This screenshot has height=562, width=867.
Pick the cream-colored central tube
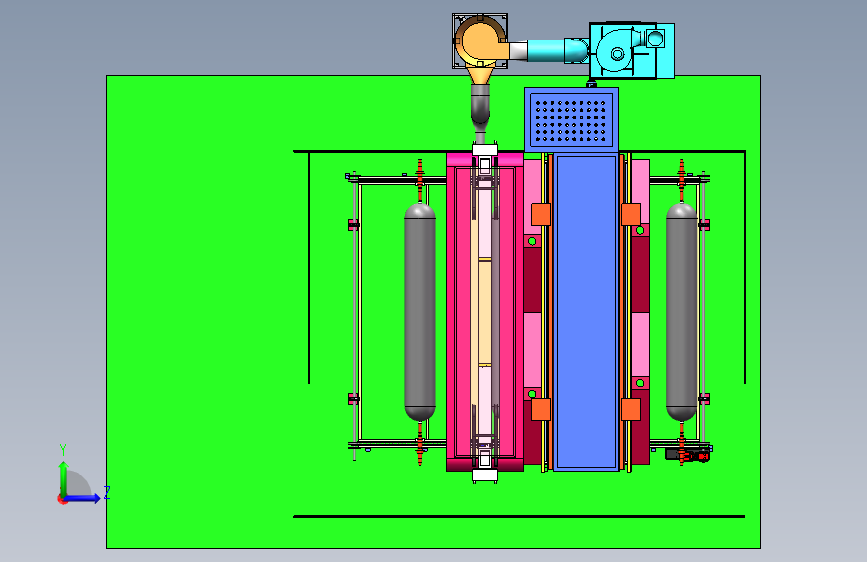point(484,313)
